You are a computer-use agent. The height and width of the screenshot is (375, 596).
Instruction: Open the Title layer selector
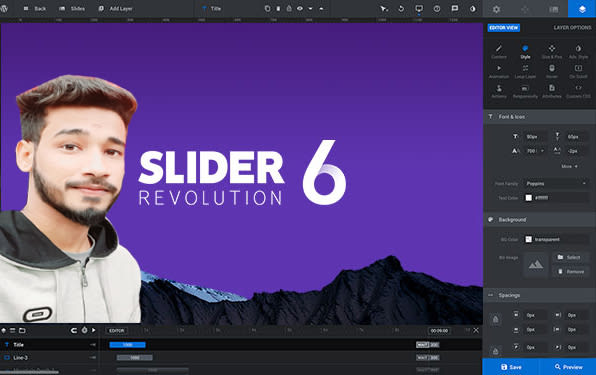[212, 8]
